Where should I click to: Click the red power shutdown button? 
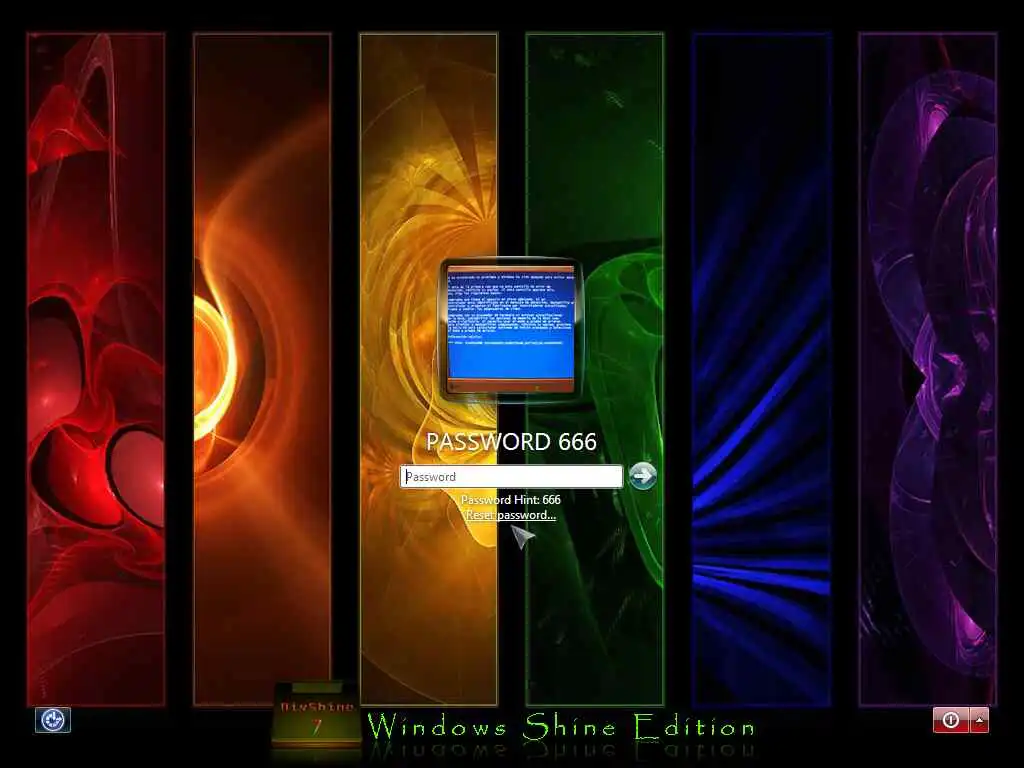tap(951, 720)
